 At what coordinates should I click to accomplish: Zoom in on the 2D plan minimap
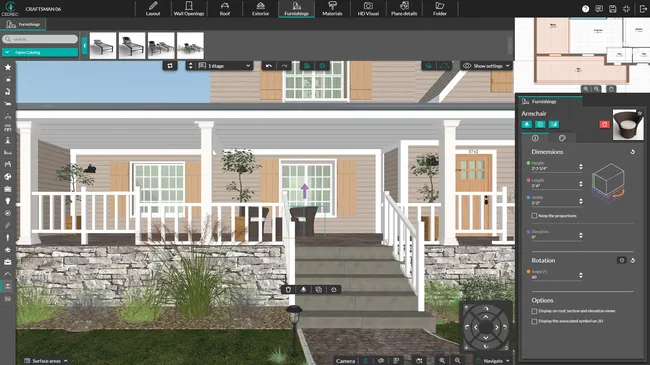pos(585,89)
